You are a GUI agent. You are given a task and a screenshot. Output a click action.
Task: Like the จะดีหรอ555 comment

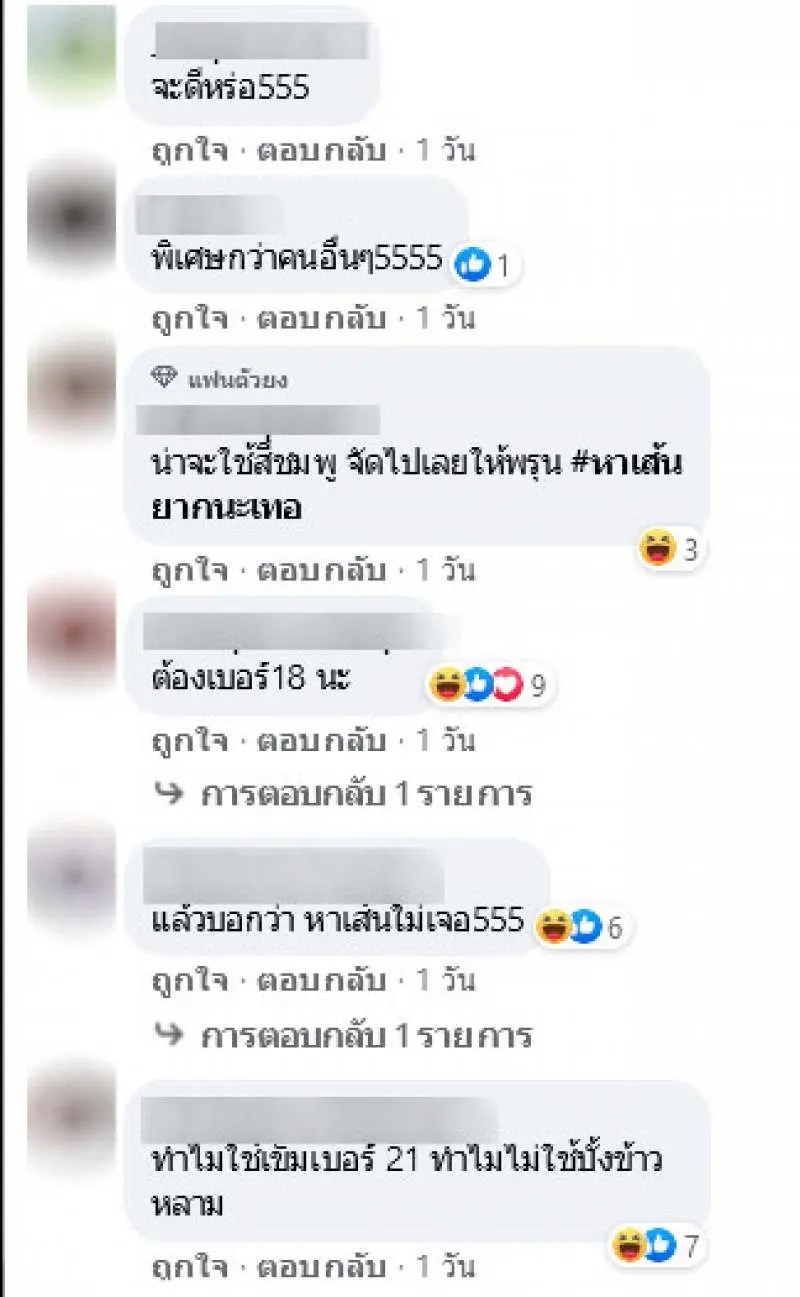186,152
